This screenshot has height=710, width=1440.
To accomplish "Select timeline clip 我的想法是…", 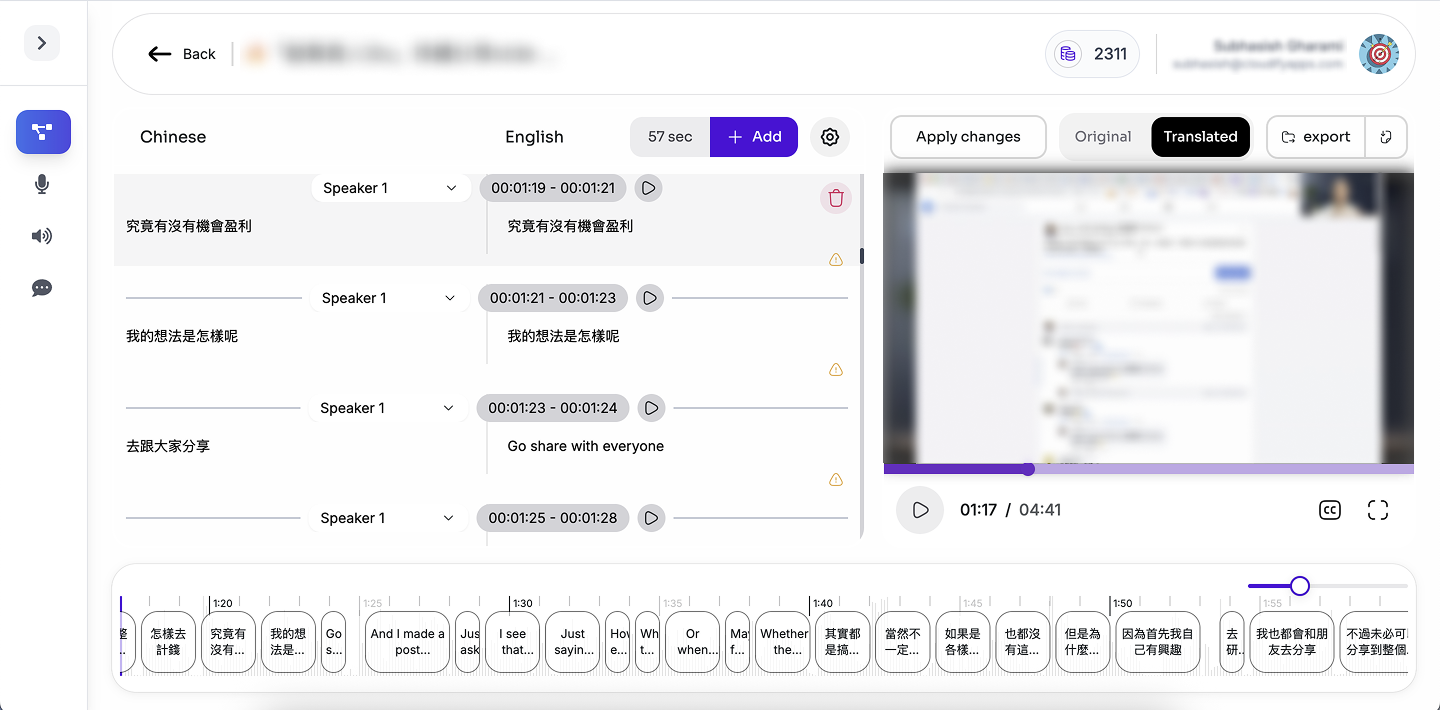I will click(288, 642).
